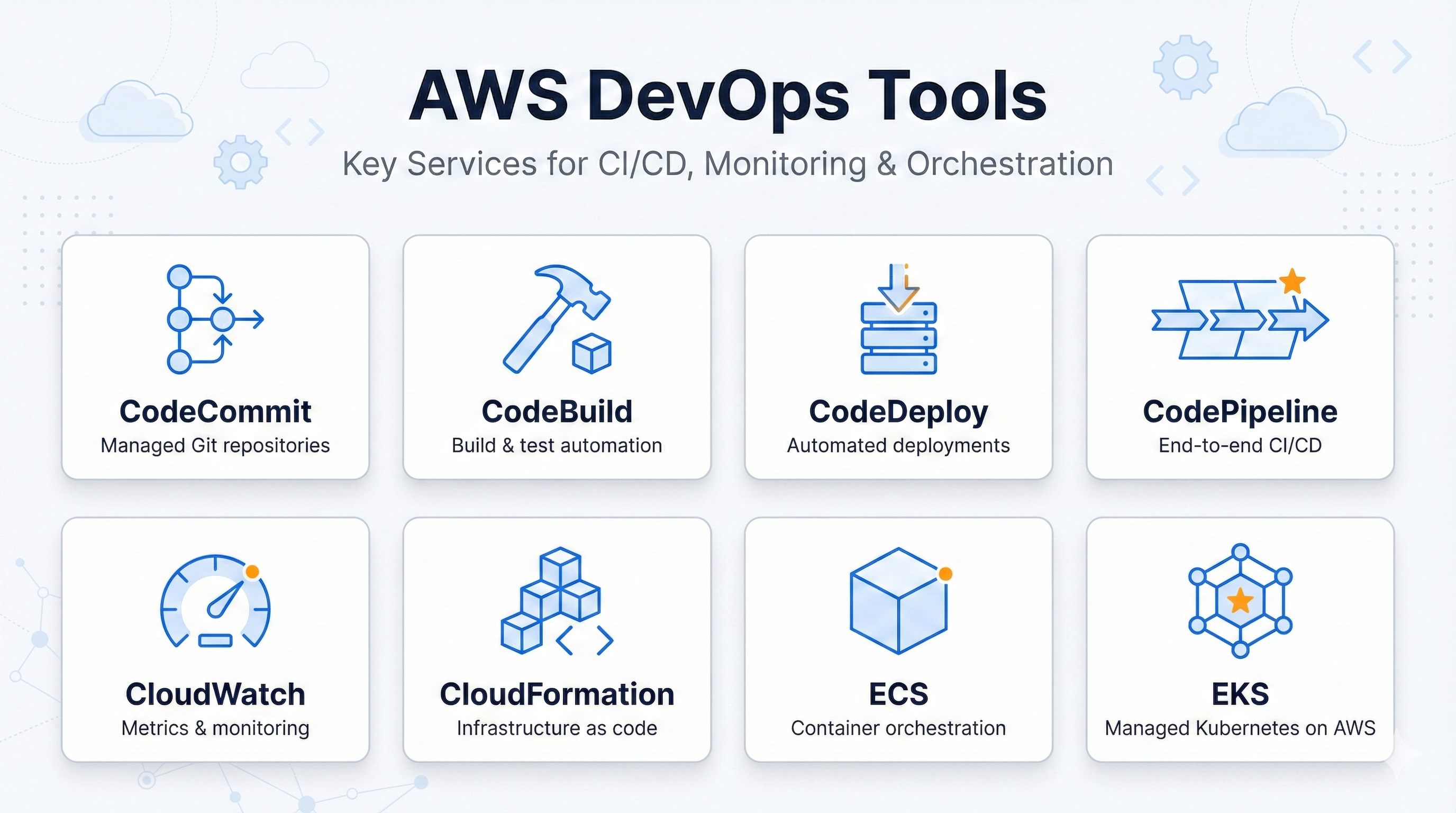Select the CodeCommit title text
1456x813 pixels.
pos(215,412)
